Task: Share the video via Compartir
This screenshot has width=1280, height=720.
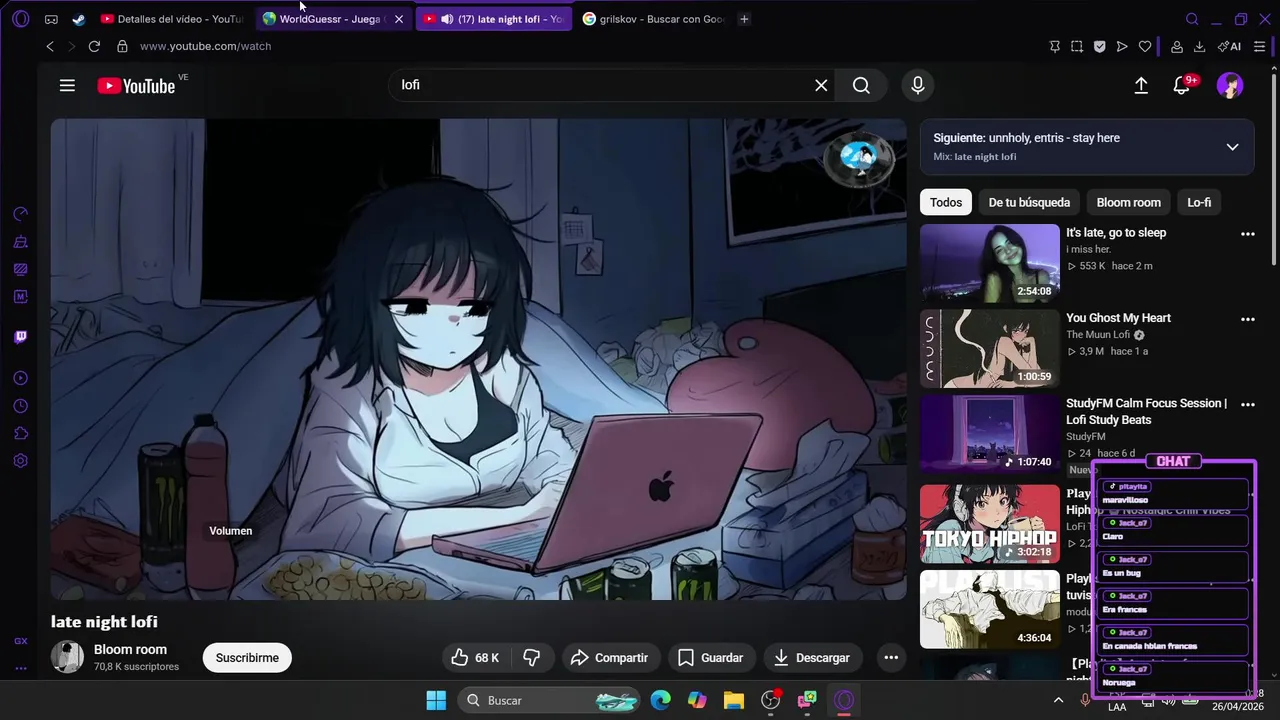Action: point(609,657)
